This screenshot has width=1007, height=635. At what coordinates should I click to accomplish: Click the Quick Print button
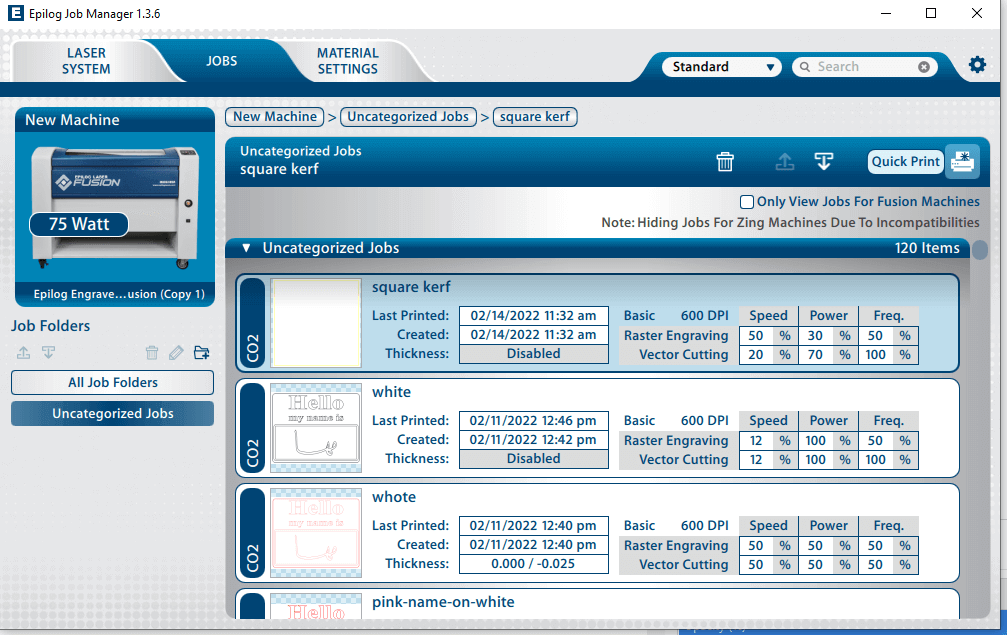[906, 161]
